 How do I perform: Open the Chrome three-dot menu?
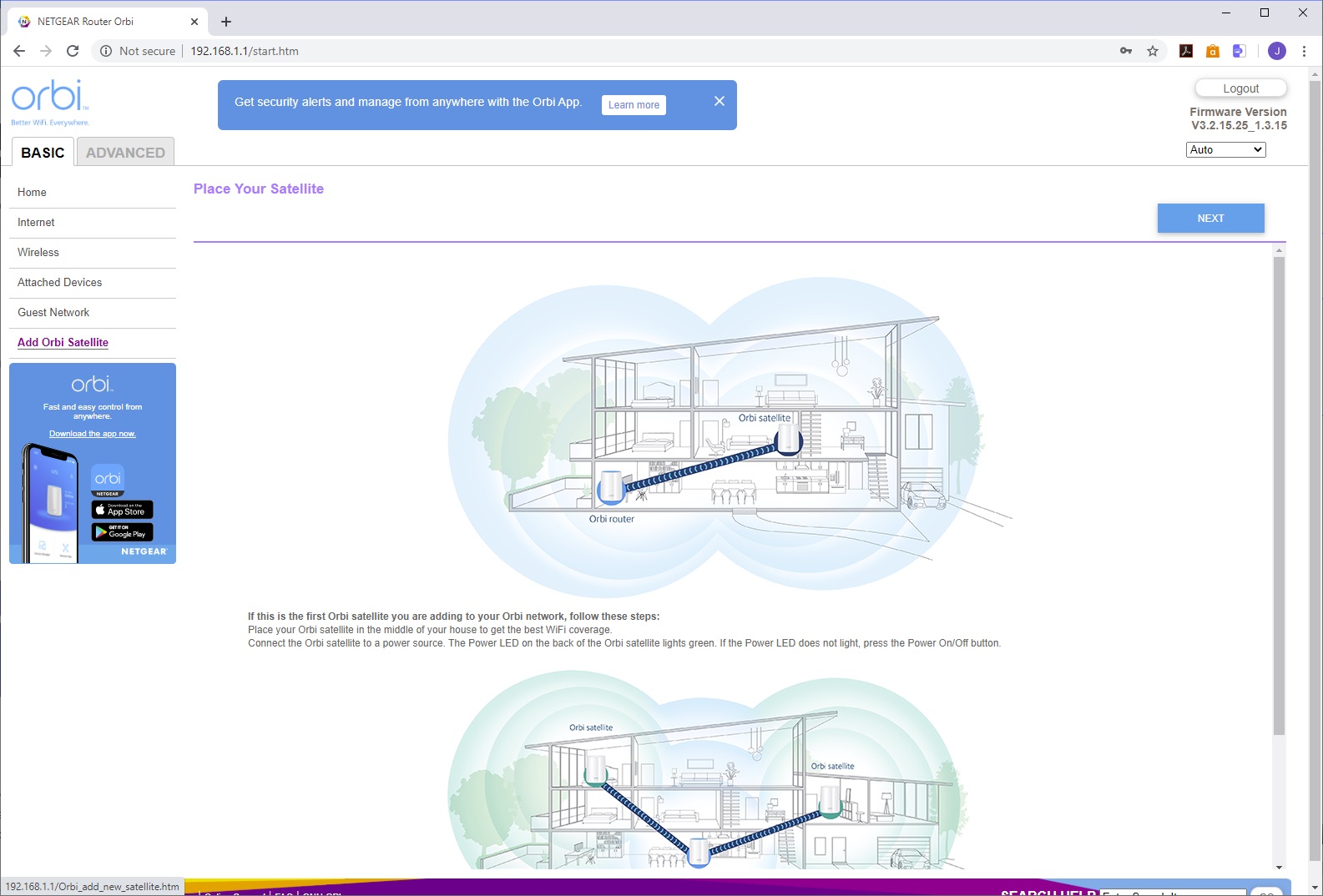1304,51
